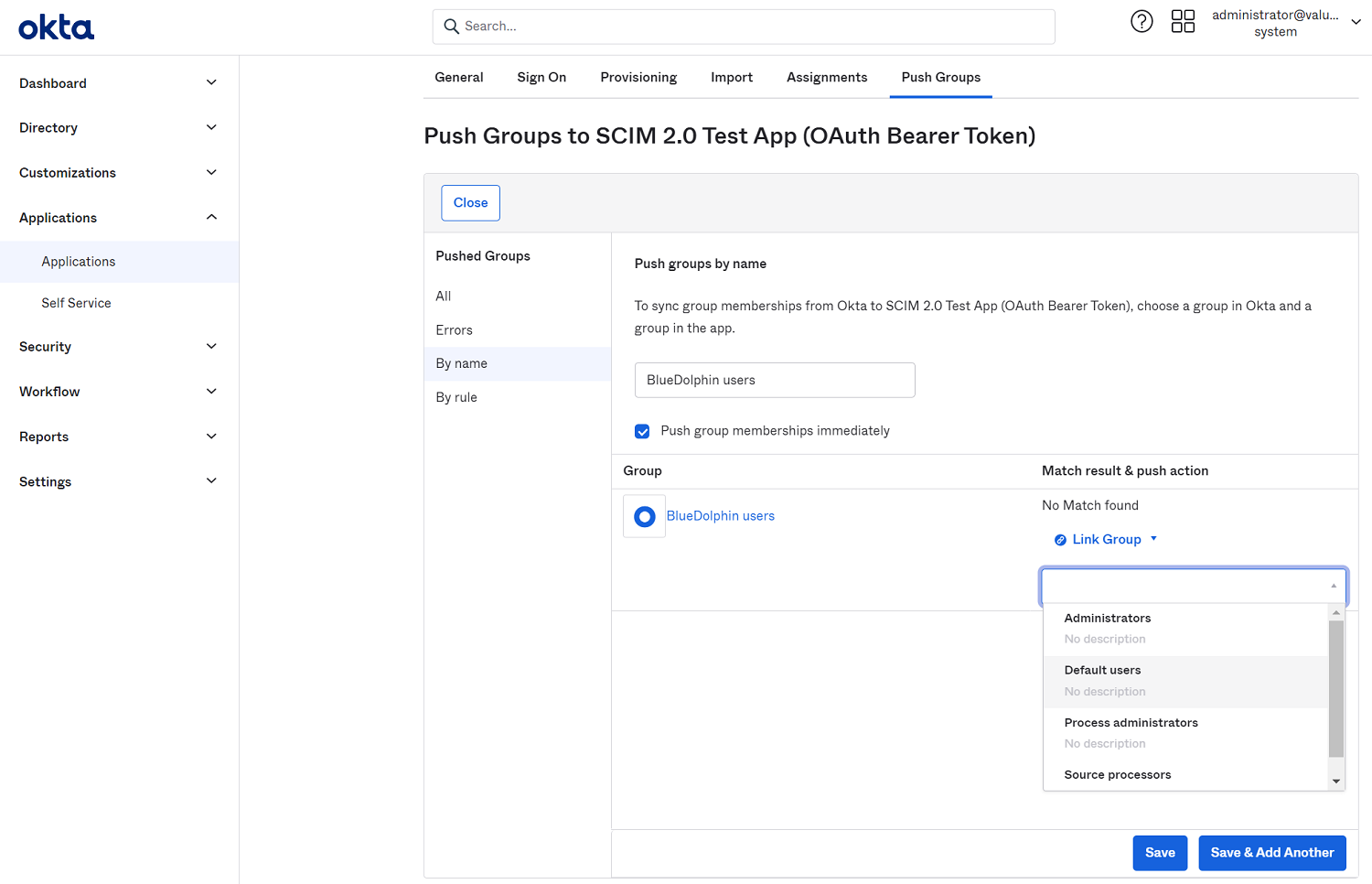Click Save & Add Another button
The image size is (1372, 884).
(1272, 853)
